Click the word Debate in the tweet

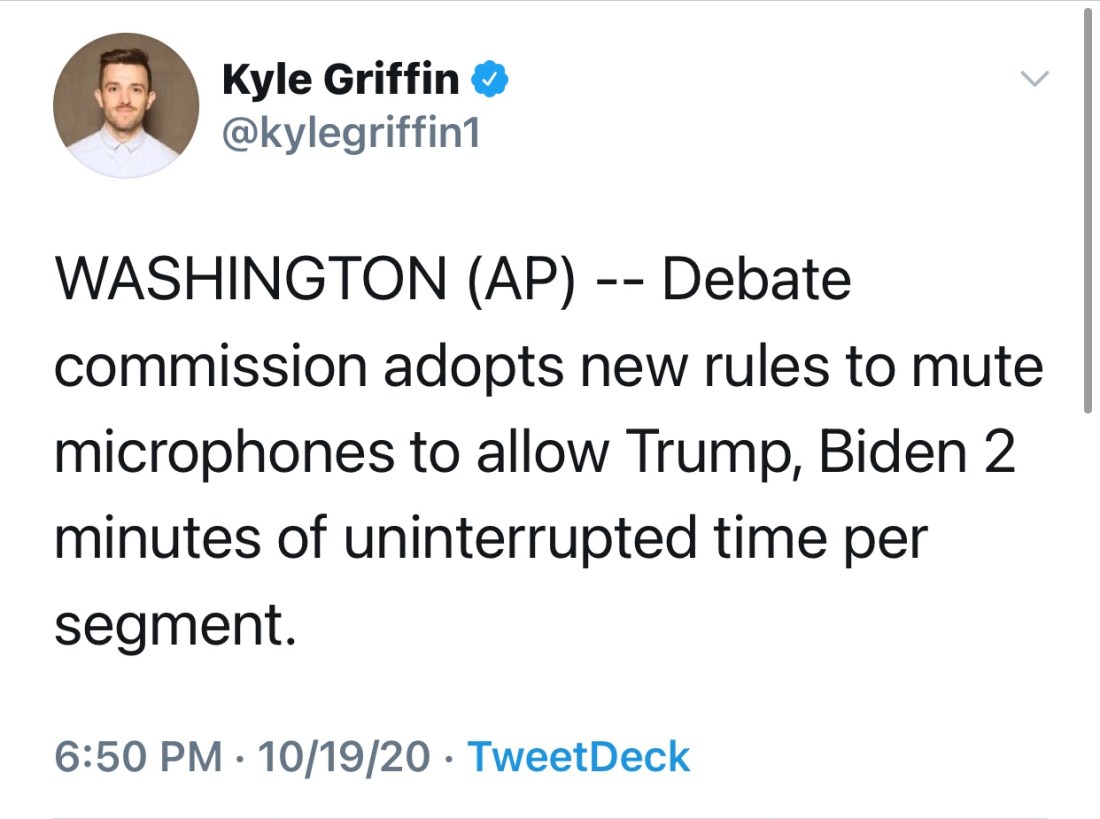[756, 281]
